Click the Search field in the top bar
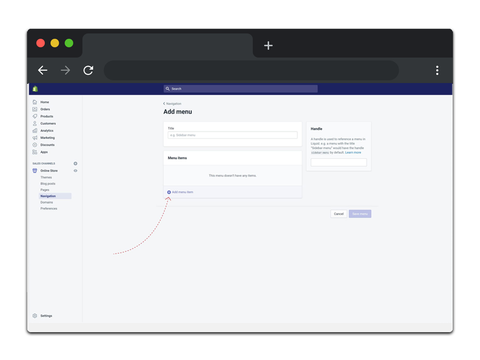 coord(240,89)
